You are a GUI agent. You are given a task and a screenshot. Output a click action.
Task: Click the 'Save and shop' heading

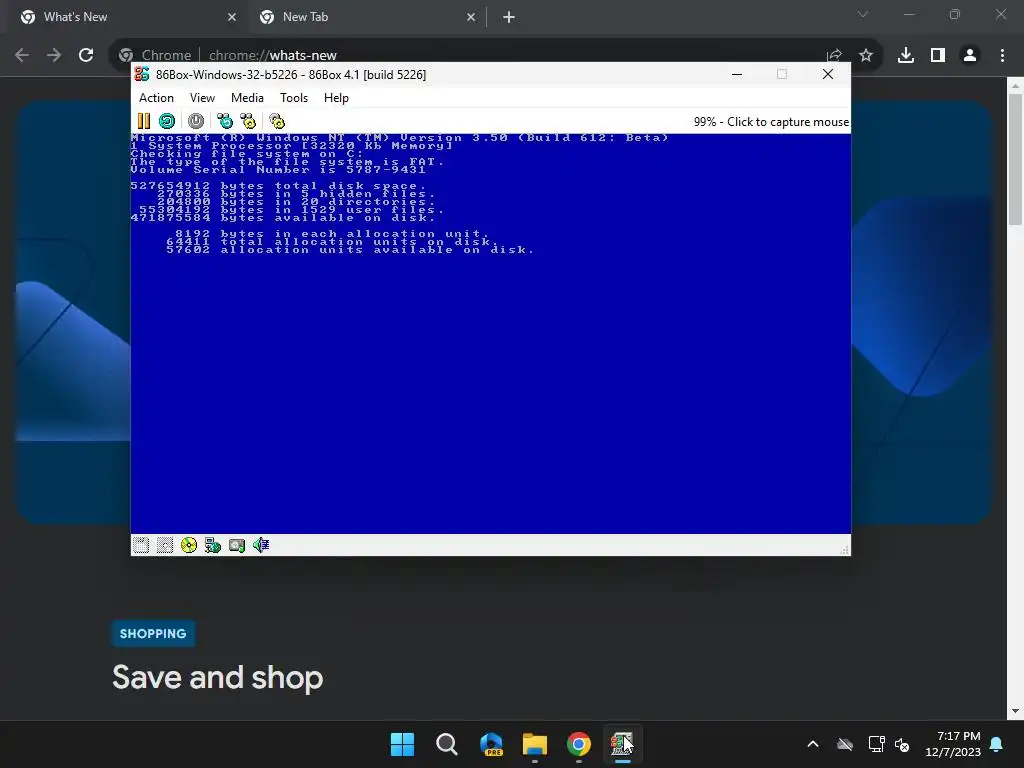click(217, 677)
